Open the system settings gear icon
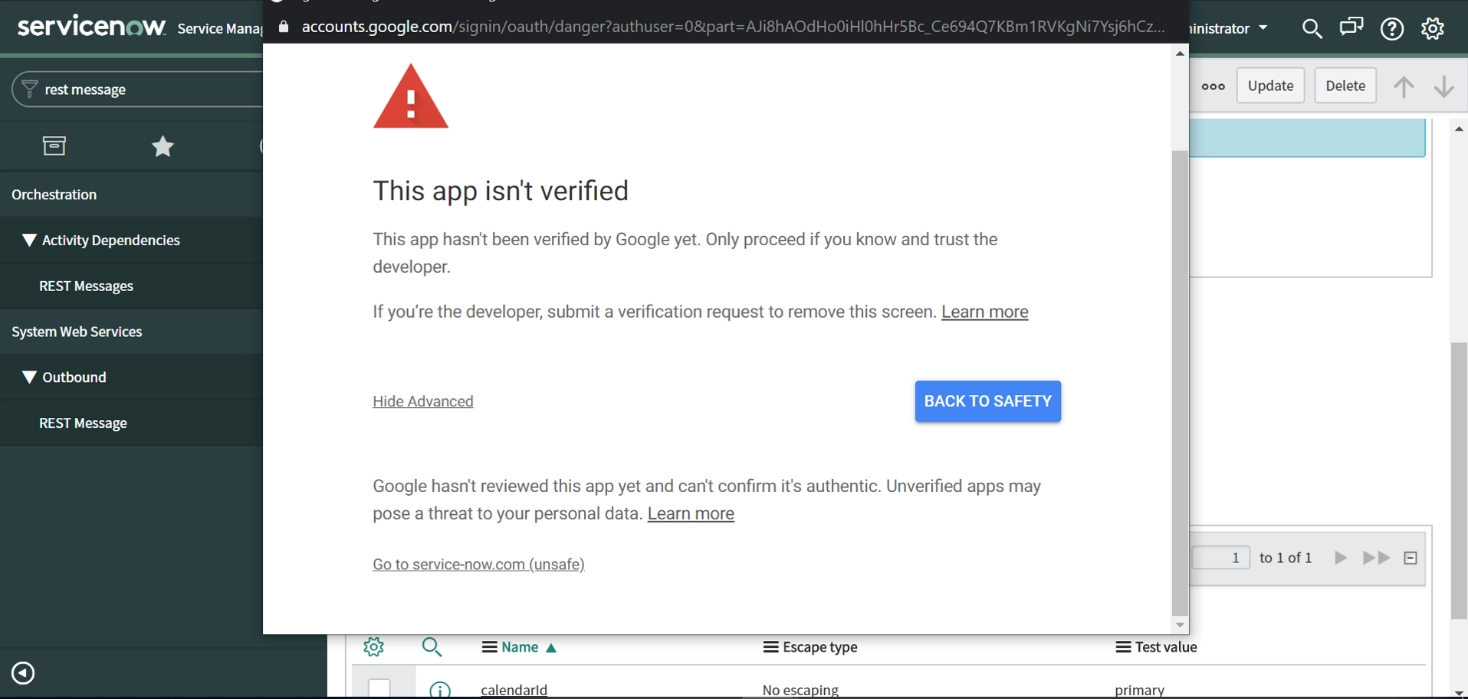 (1433, 29)
